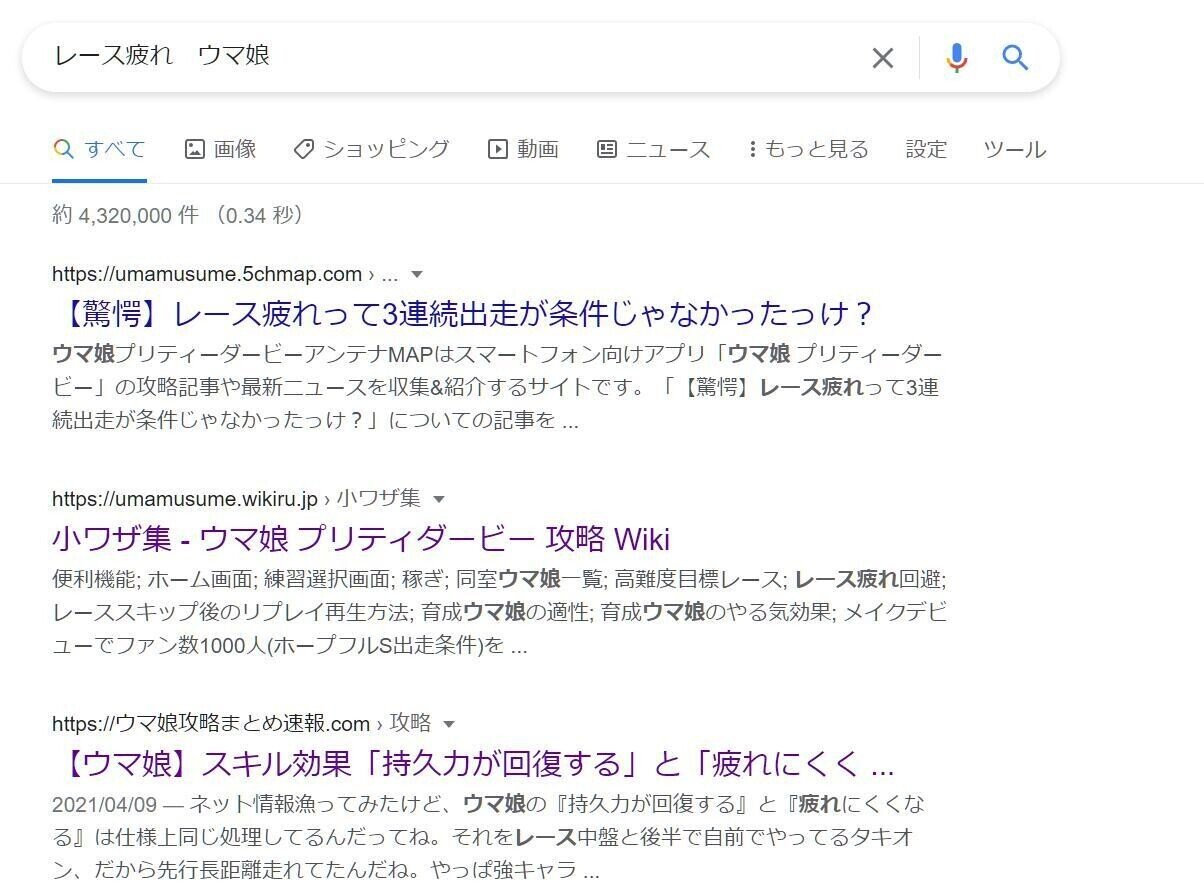Click the microphone icon for voice search
1204x891 pixels.
[957, 58]
